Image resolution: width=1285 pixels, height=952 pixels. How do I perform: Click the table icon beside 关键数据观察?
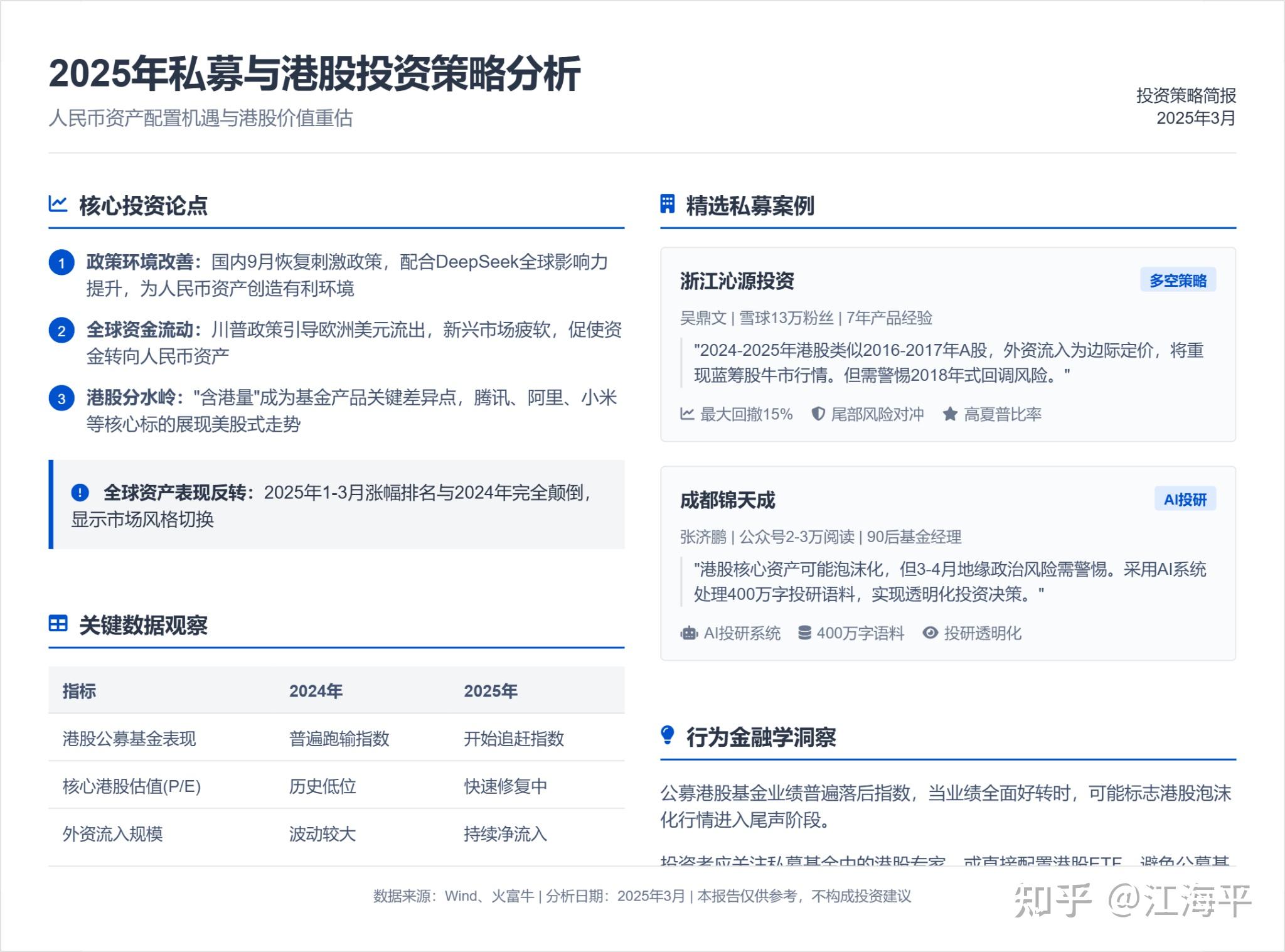[58, 624]
